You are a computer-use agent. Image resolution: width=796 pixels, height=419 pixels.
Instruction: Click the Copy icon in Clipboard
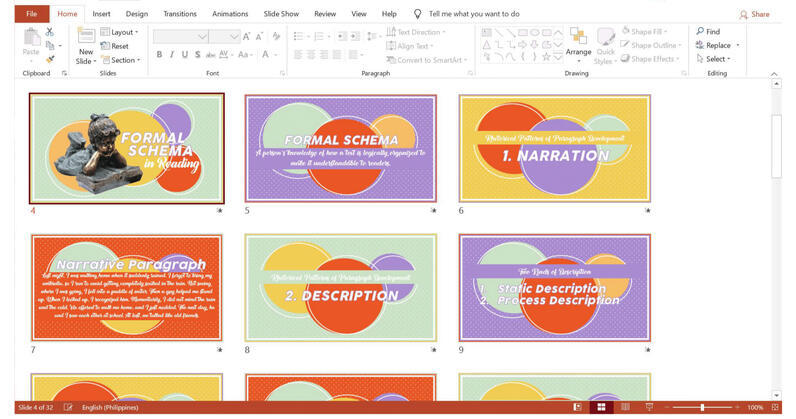coord(50,46)
